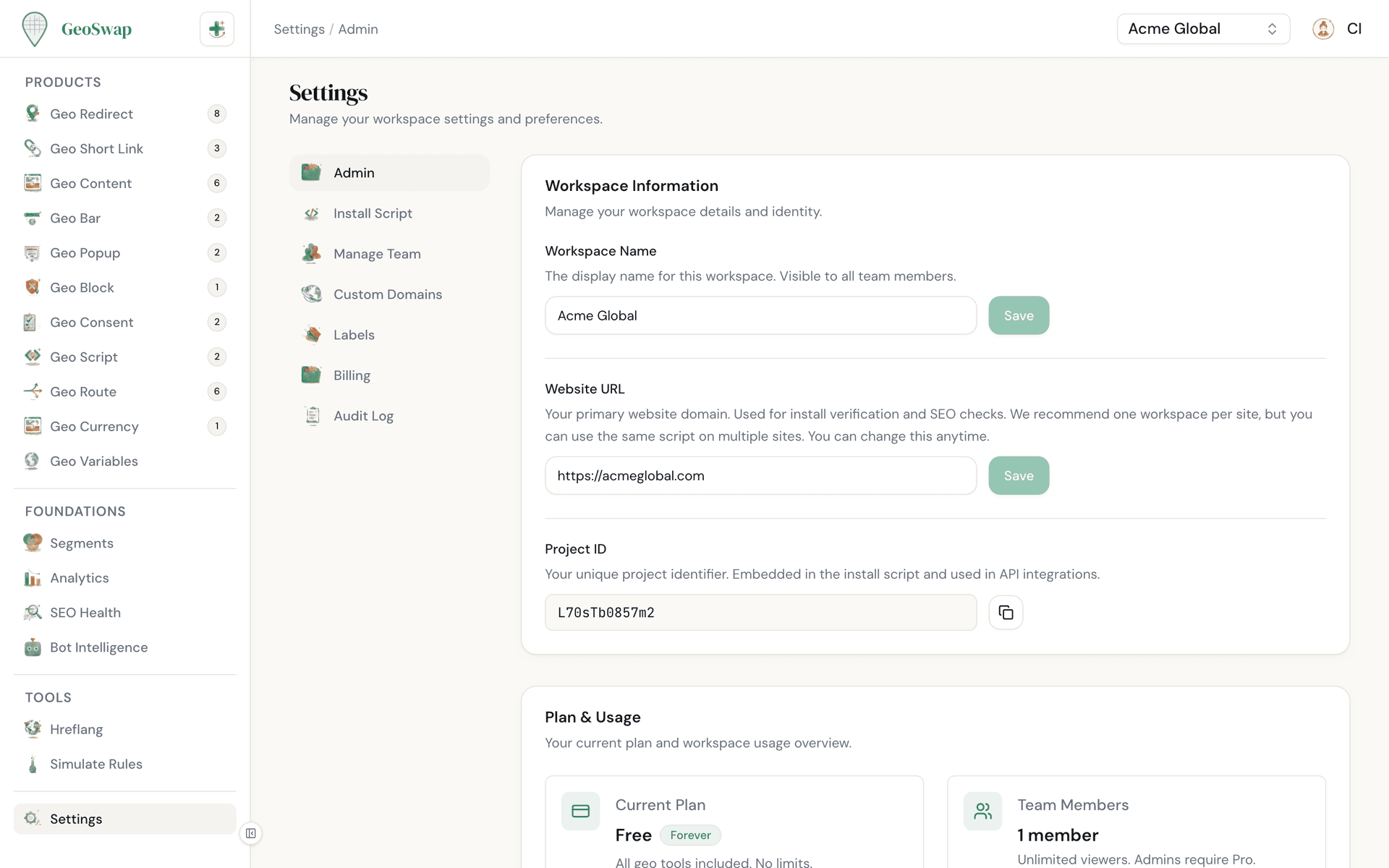The image size is (1389, 868).
Task: Switch to the Manage Team section
Action: 377,254
